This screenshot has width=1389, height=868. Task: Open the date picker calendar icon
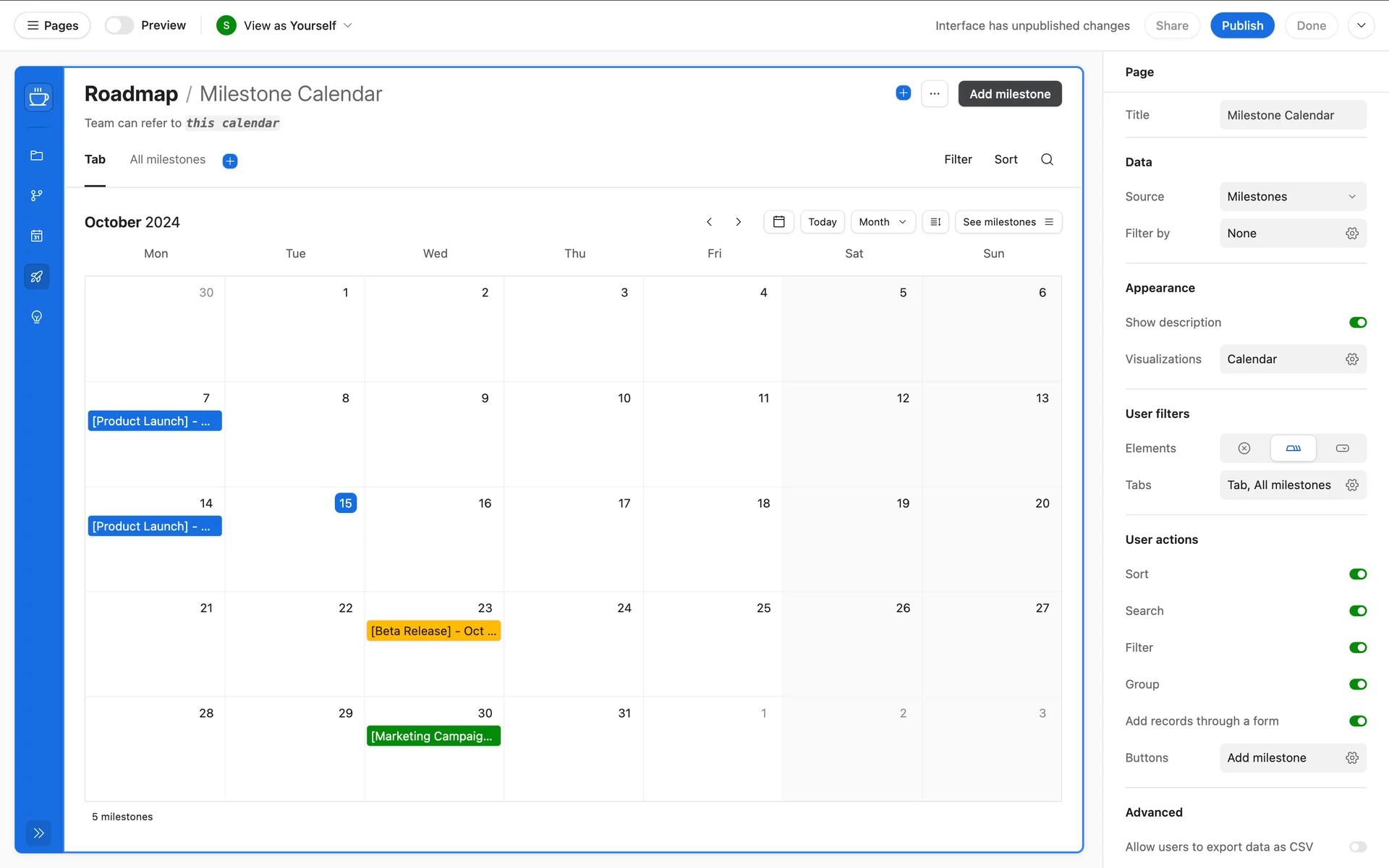778,222
